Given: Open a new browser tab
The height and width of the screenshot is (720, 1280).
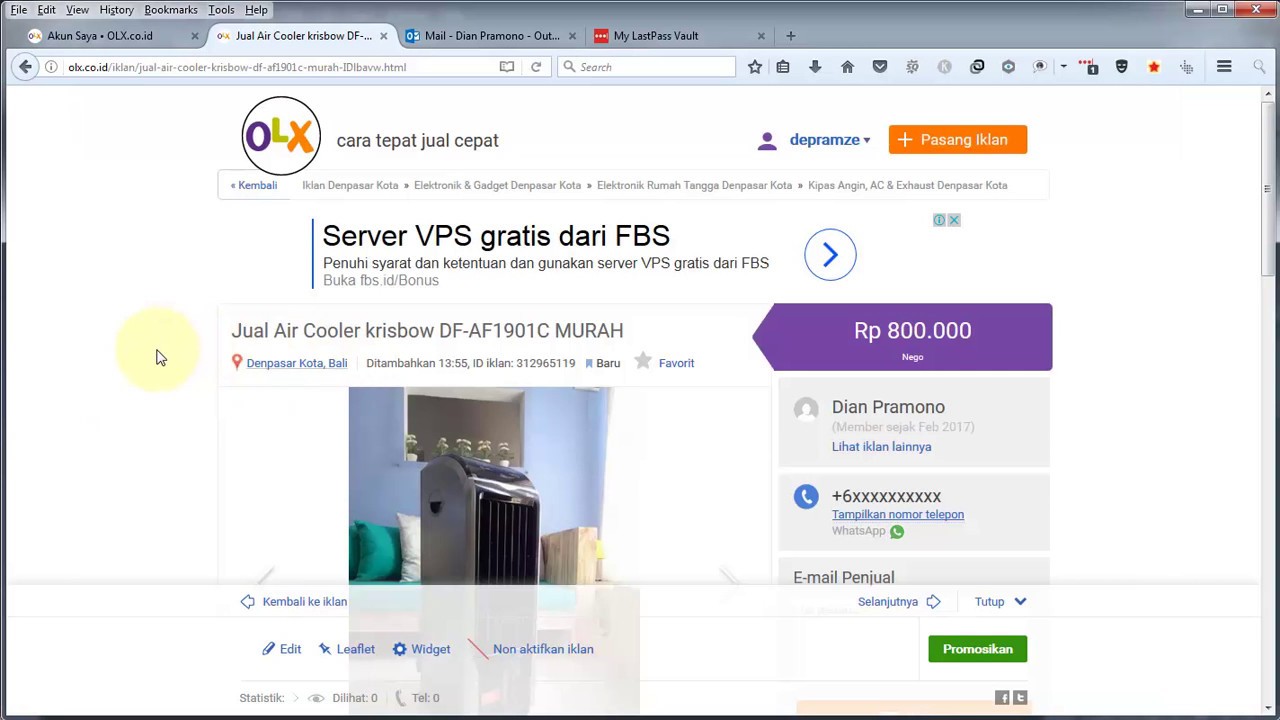Looking at the screenshot, I should (x=790, y=36).
